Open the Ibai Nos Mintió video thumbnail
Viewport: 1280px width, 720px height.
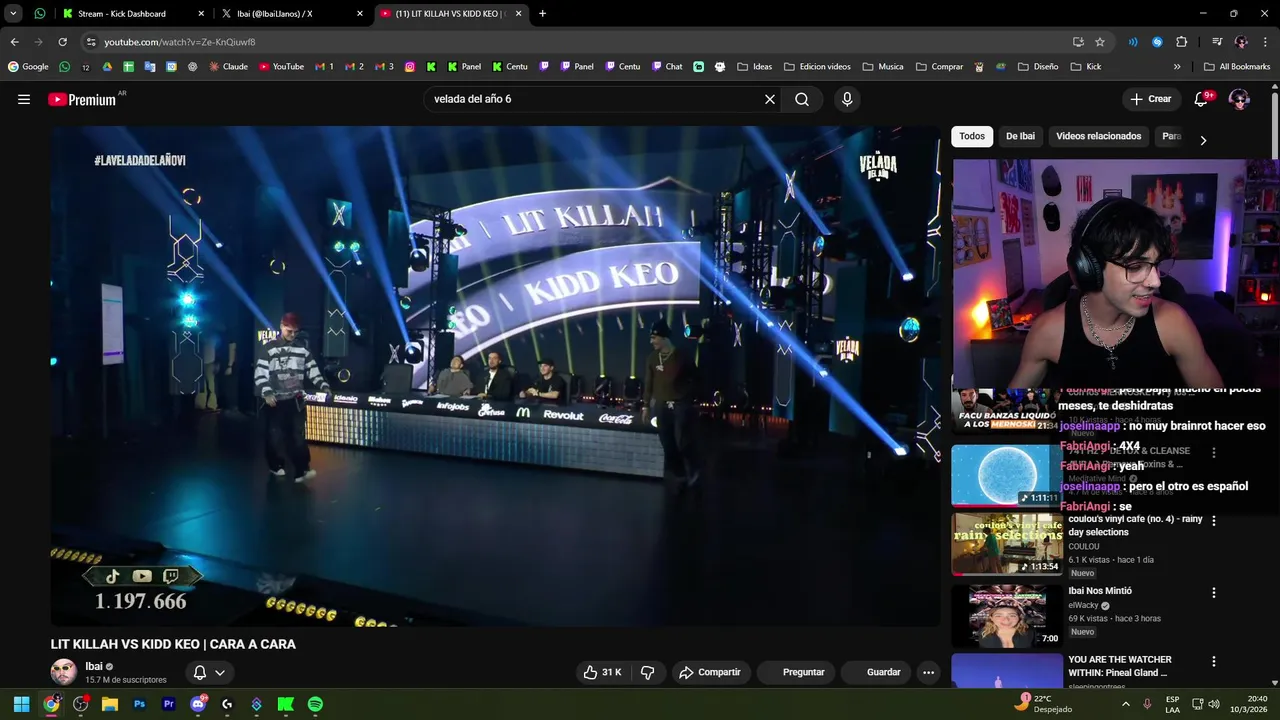(x=1006, y=615)
